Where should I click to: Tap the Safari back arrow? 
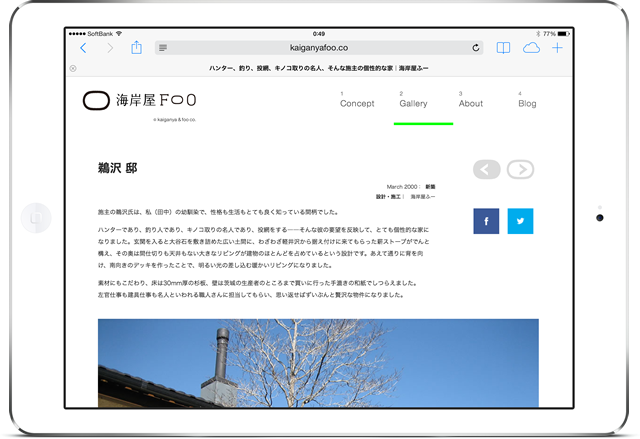coord(83,48)
